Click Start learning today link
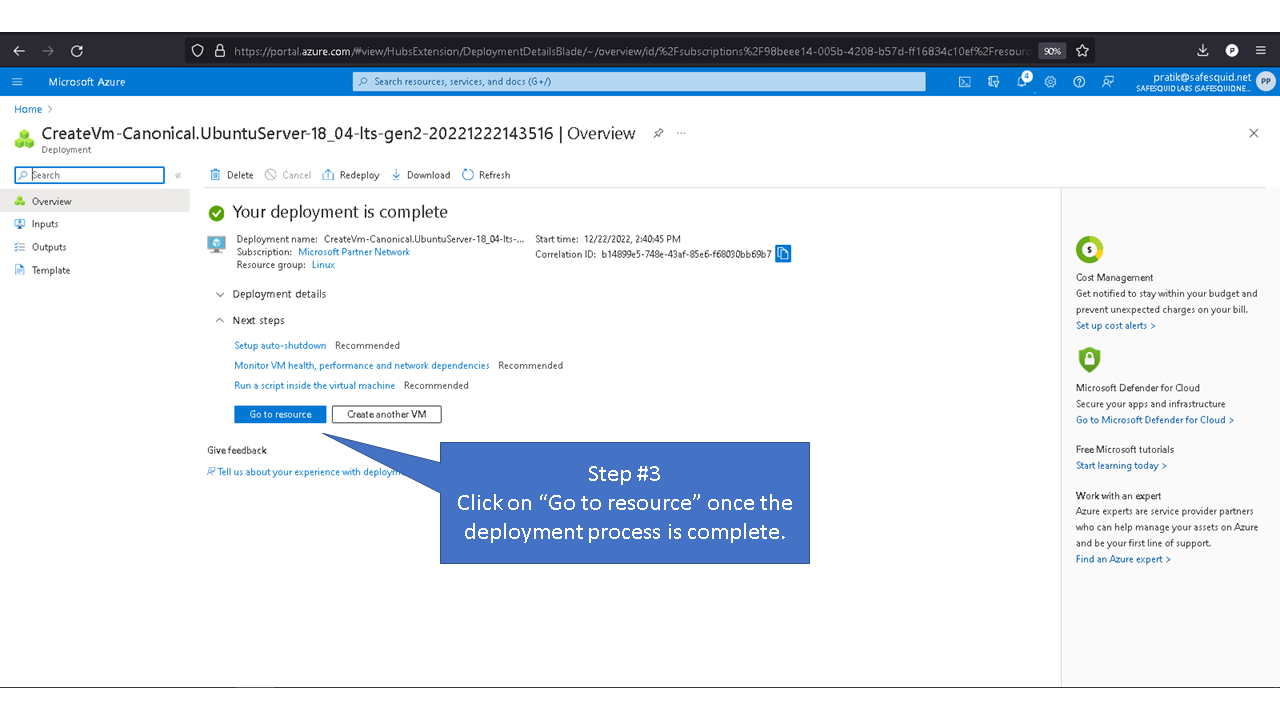 [1121, 465]
